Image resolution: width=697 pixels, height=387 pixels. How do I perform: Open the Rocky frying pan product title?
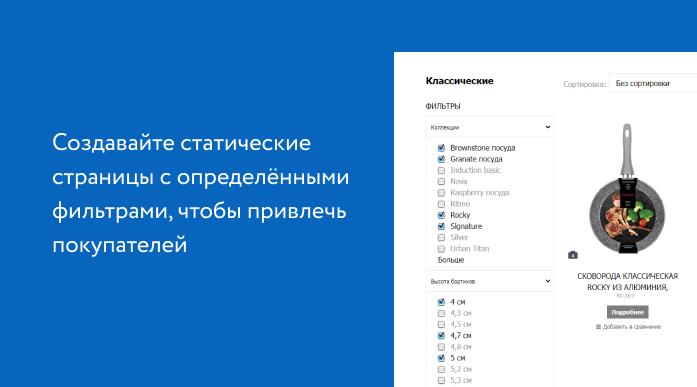point(627,282)
